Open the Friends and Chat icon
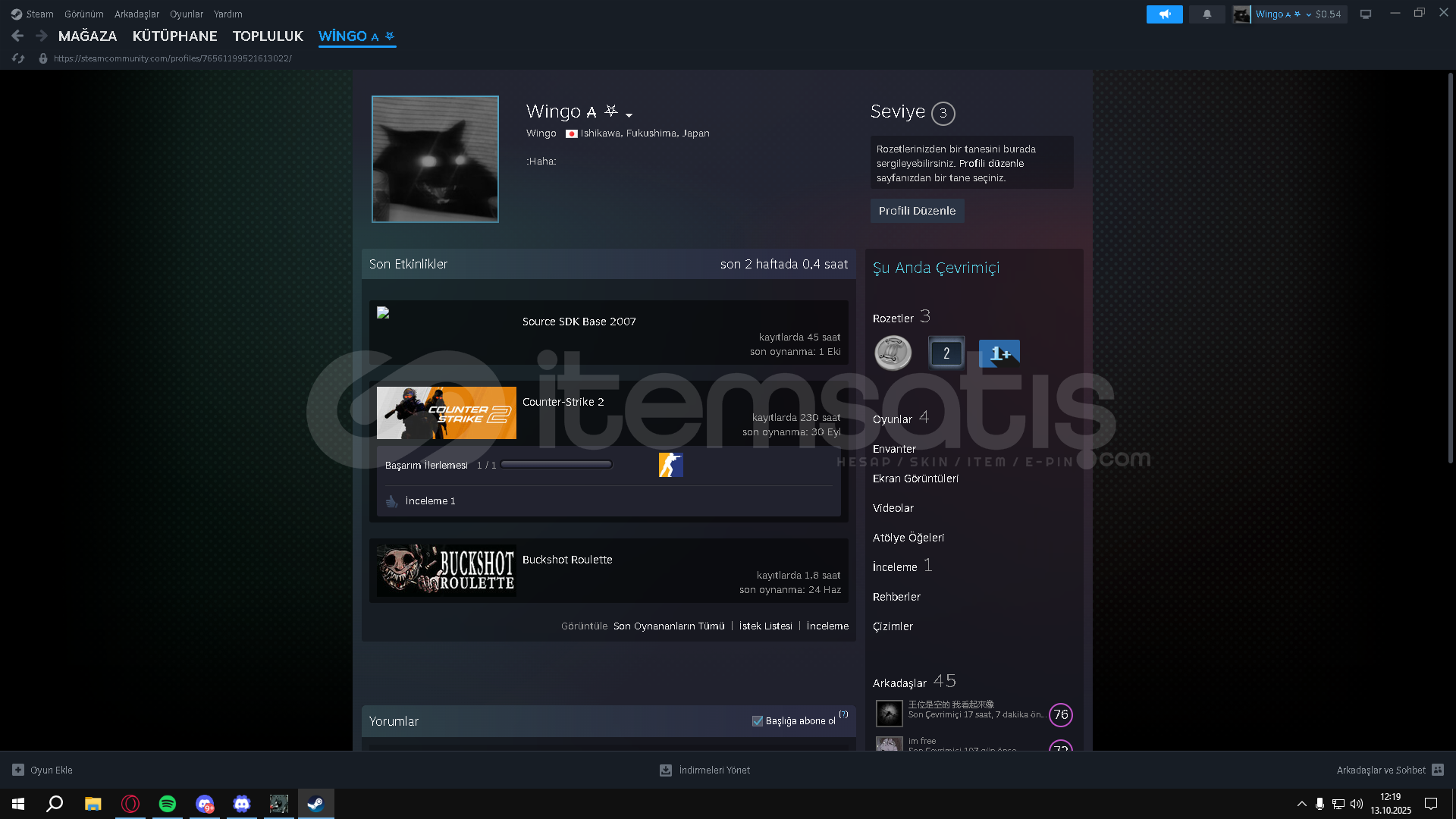Viewport: 1456px width, 819px height. [x=1438, y=770]
